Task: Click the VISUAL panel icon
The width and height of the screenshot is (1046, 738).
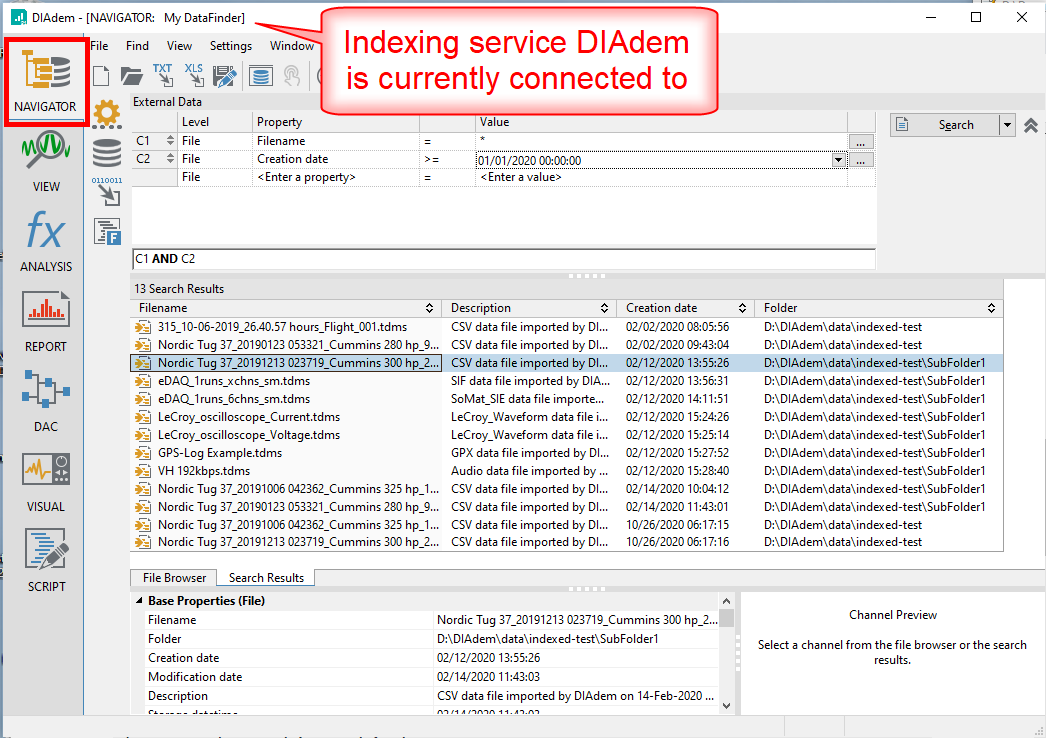Action: (x=46, y=481)
